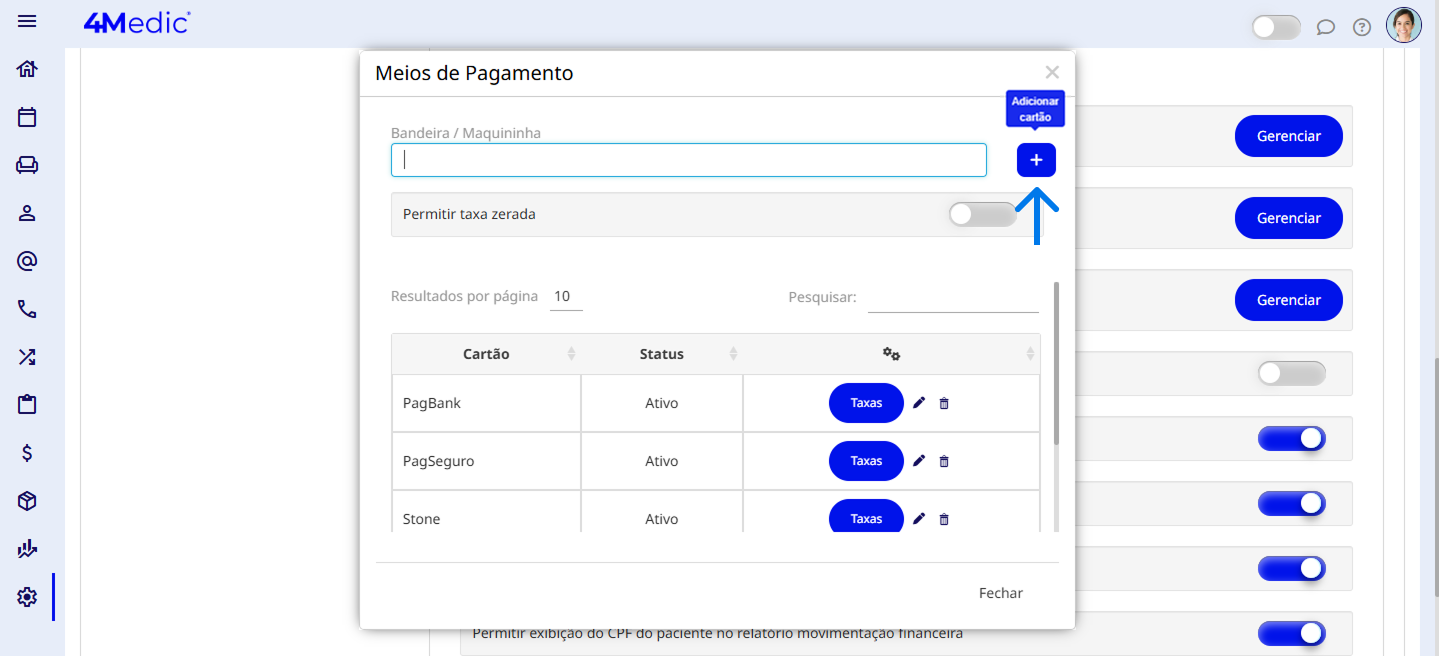Open the dollar sign financial icon in sidebar
The height and width of the screenshot is (656, 1439).
[x=27, y=453]
